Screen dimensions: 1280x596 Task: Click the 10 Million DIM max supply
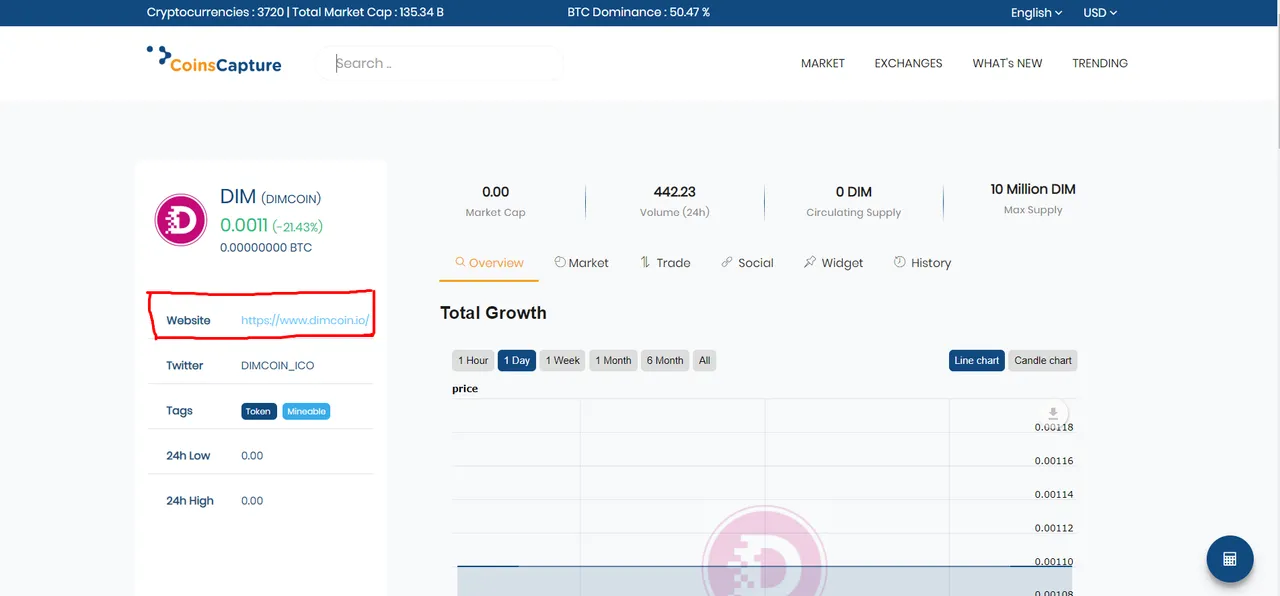[1033, 189]
